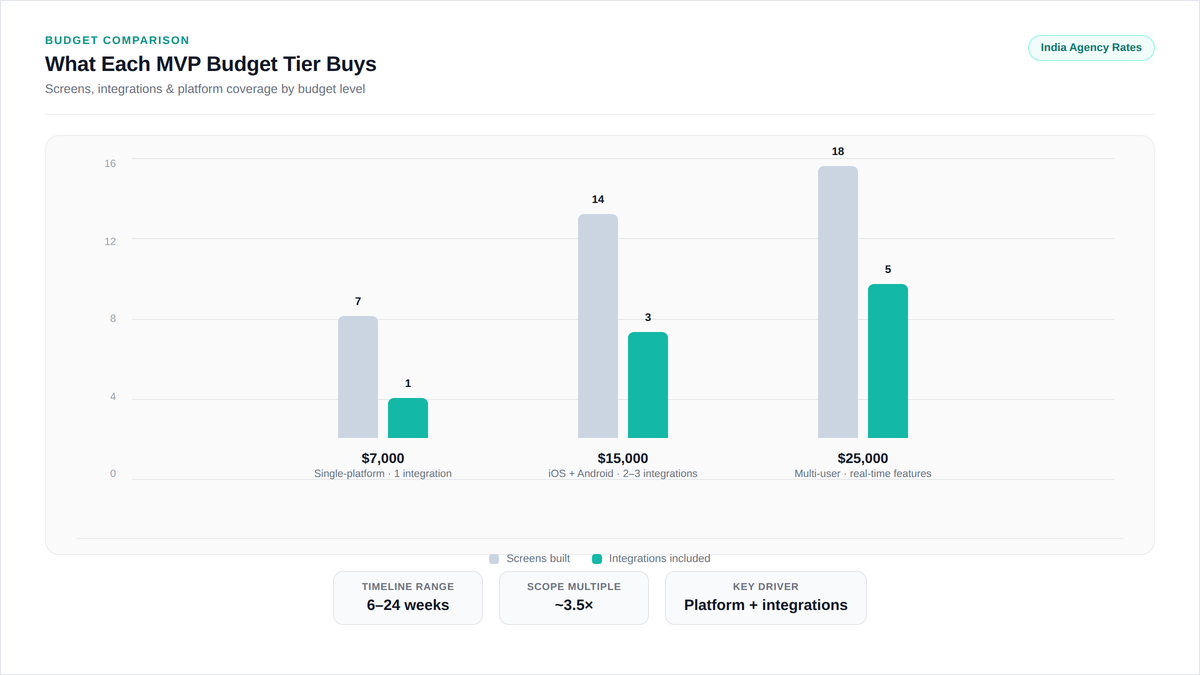The height and width of the screenshot is (675, 1200).
Task: Click the y-axis tick label 12
Action: (x=110, y=241)
